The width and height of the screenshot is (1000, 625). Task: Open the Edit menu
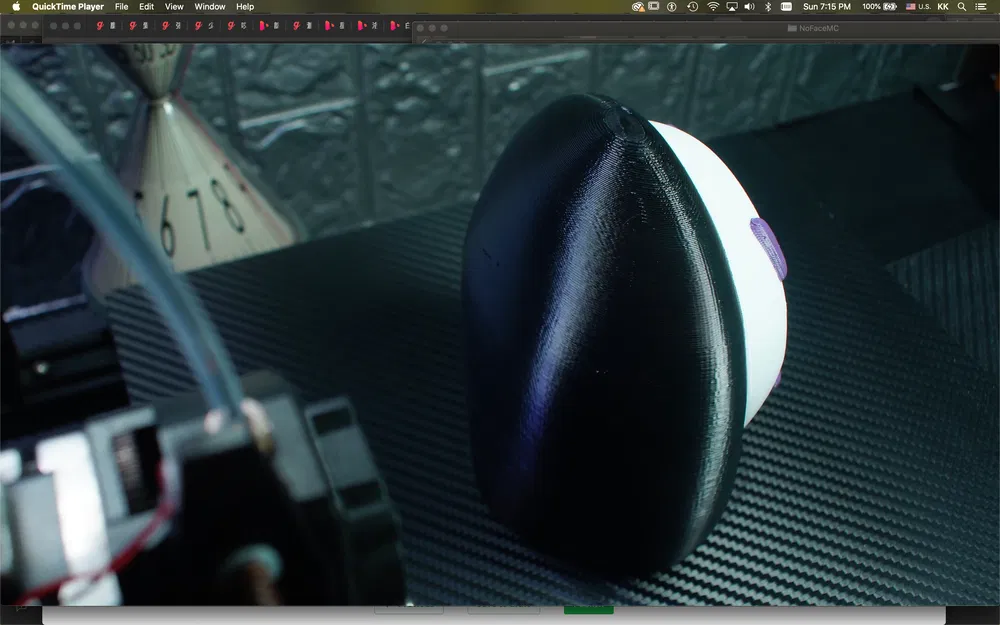[x=147, y=6]
